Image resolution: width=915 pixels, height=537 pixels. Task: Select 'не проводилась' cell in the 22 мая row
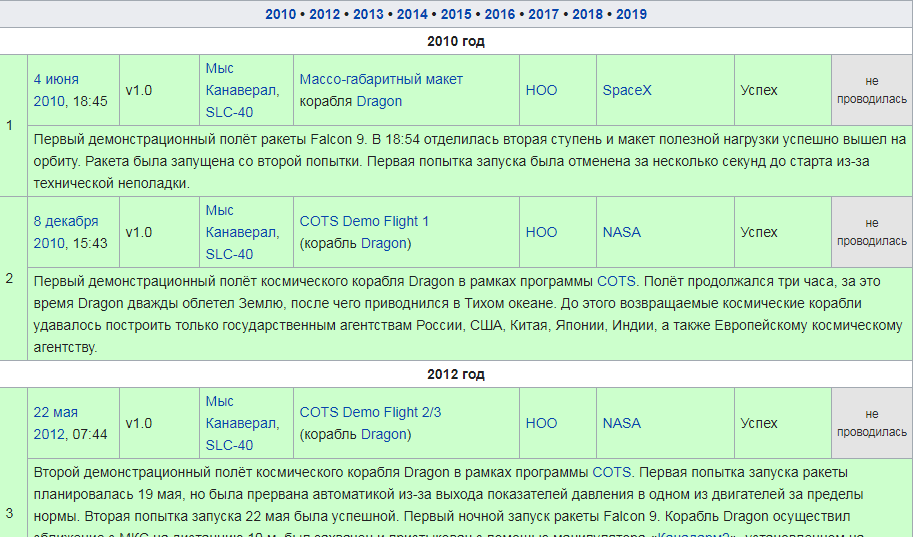point(872,423)
